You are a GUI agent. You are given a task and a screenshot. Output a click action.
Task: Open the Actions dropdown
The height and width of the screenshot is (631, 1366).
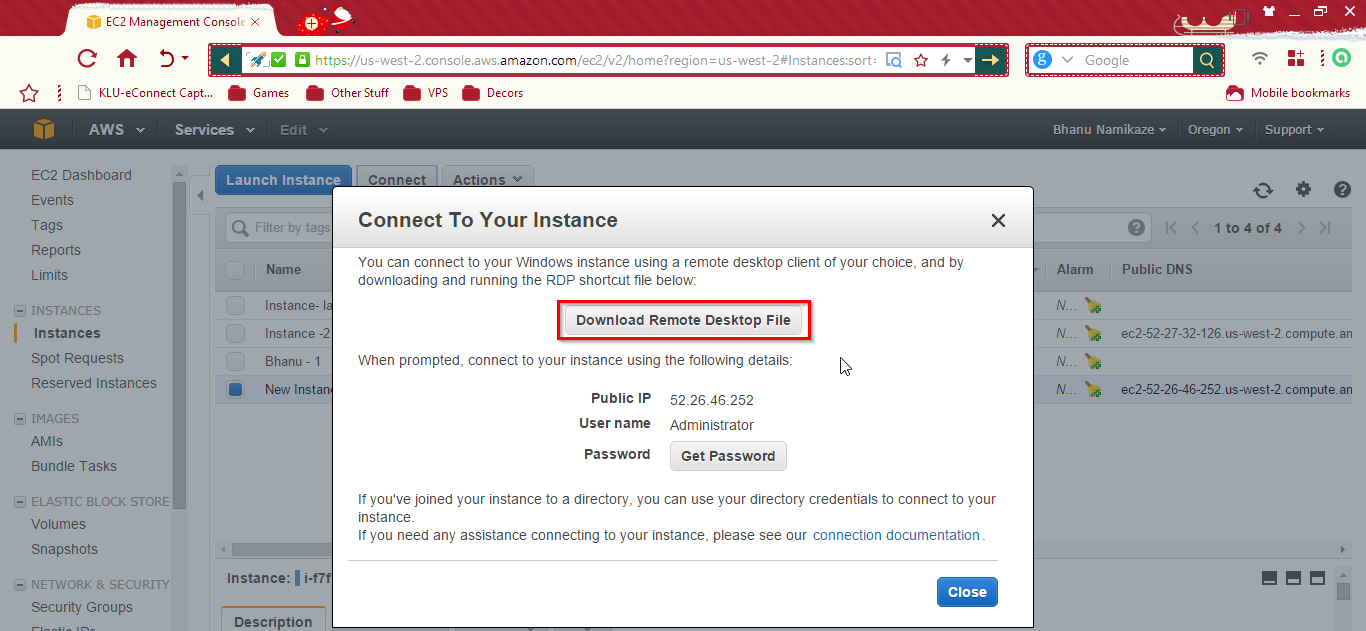tap(487, 179)
